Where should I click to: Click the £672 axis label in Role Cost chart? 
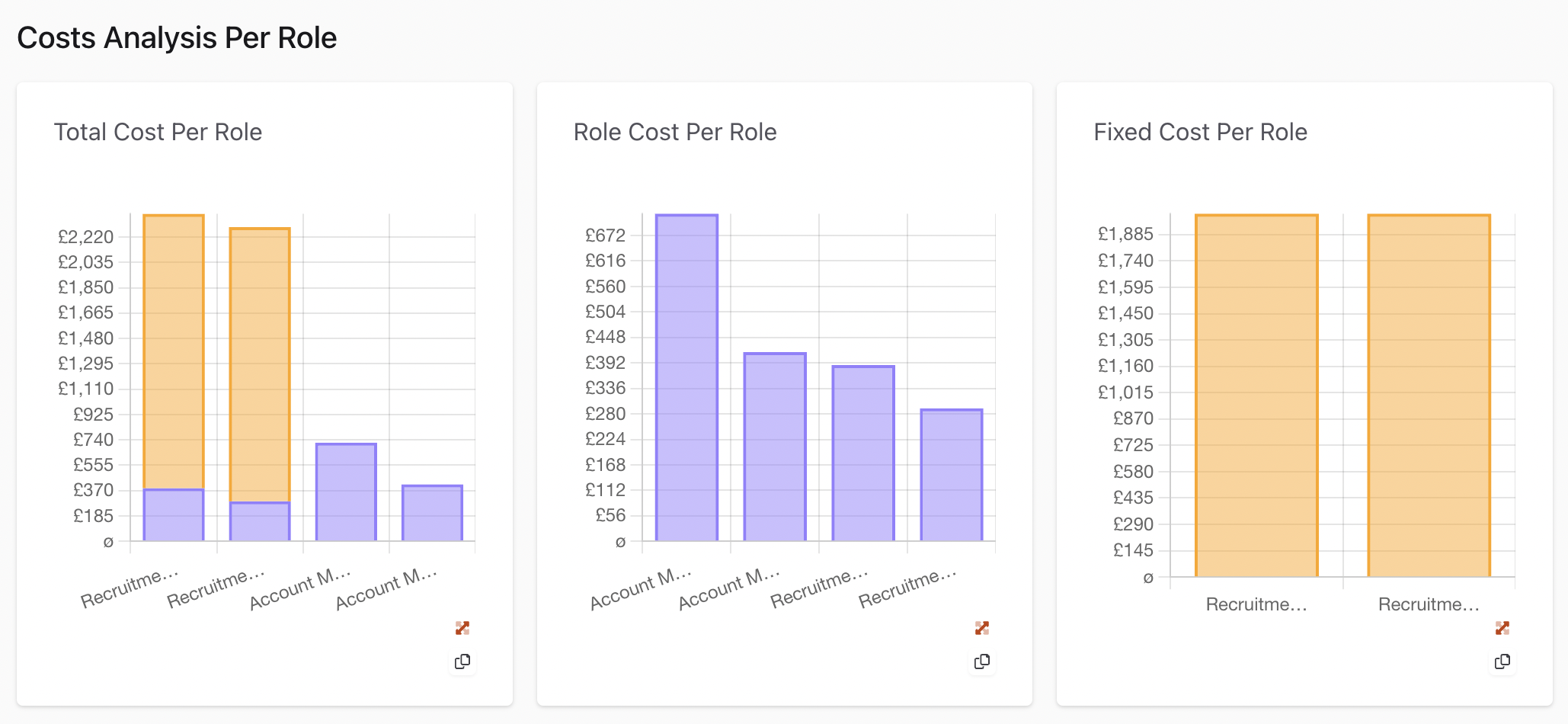pyautogui.click(x=604, y=235)
